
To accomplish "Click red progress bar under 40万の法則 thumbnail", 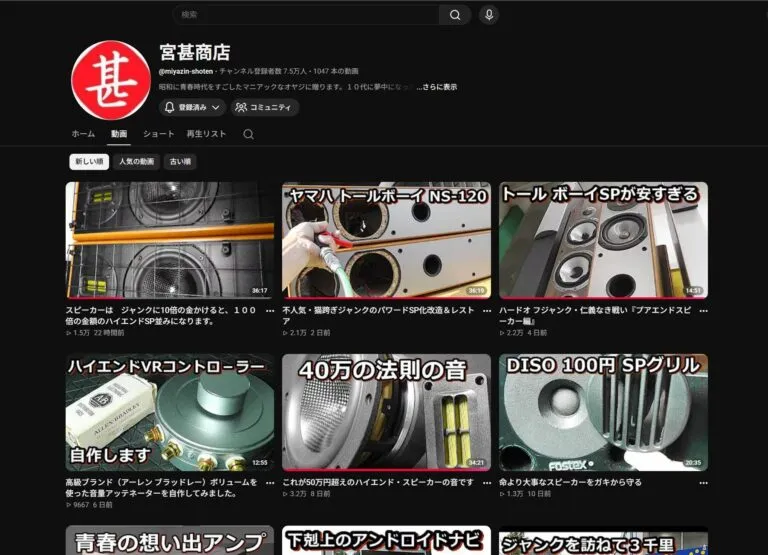I will 386,469.
